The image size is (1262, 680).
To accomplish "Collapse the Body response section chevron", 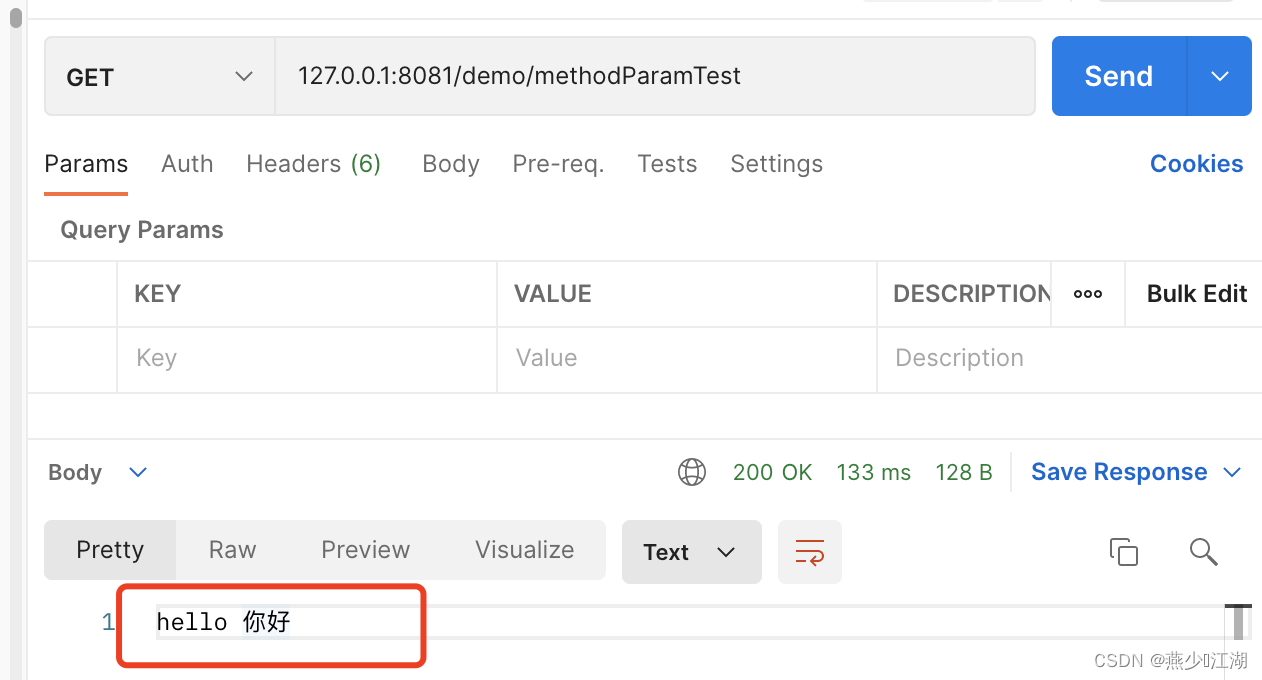I will coord(137,472).
